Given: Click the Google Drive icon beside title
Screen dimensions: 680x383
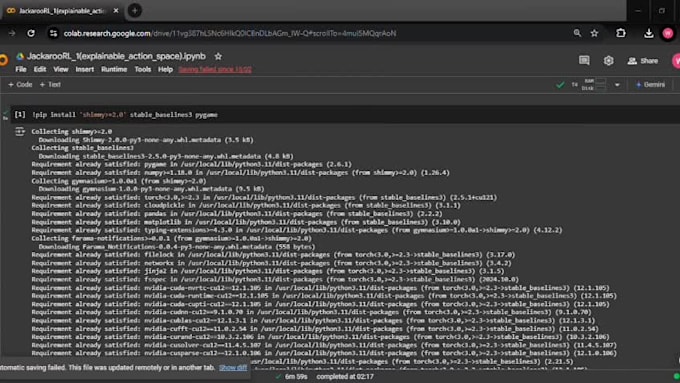Looking at the screenshot, I should point(20,56).
